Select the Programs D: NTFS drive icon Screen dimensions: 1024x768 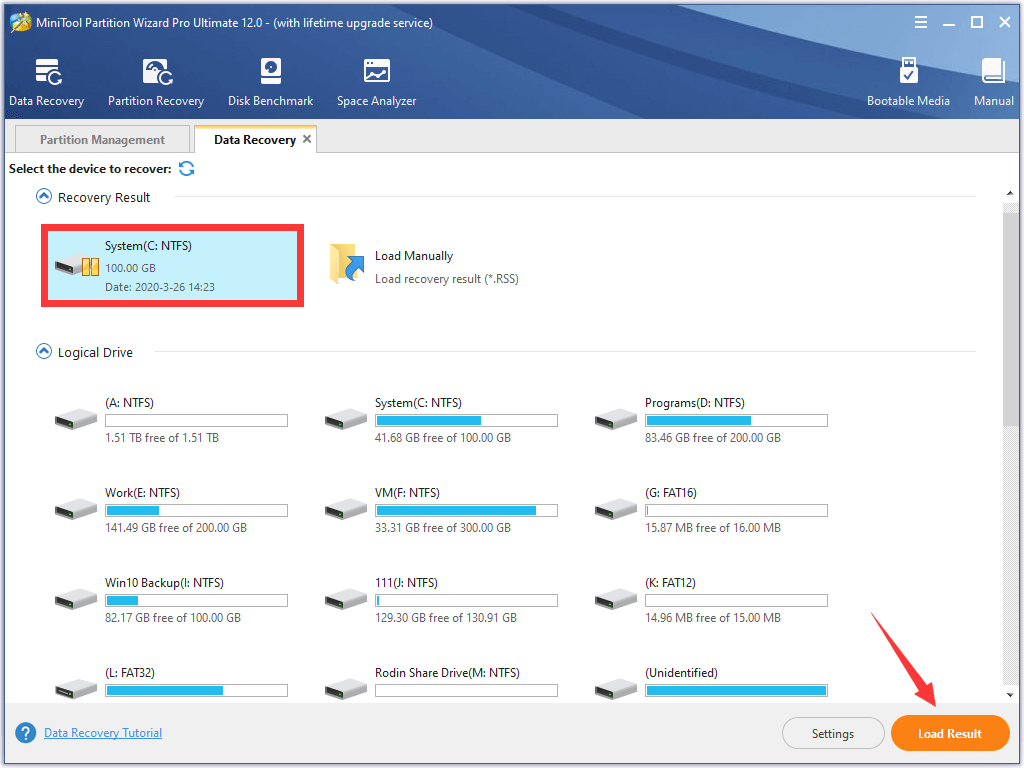pyautogui.click(x=616, y=419)
